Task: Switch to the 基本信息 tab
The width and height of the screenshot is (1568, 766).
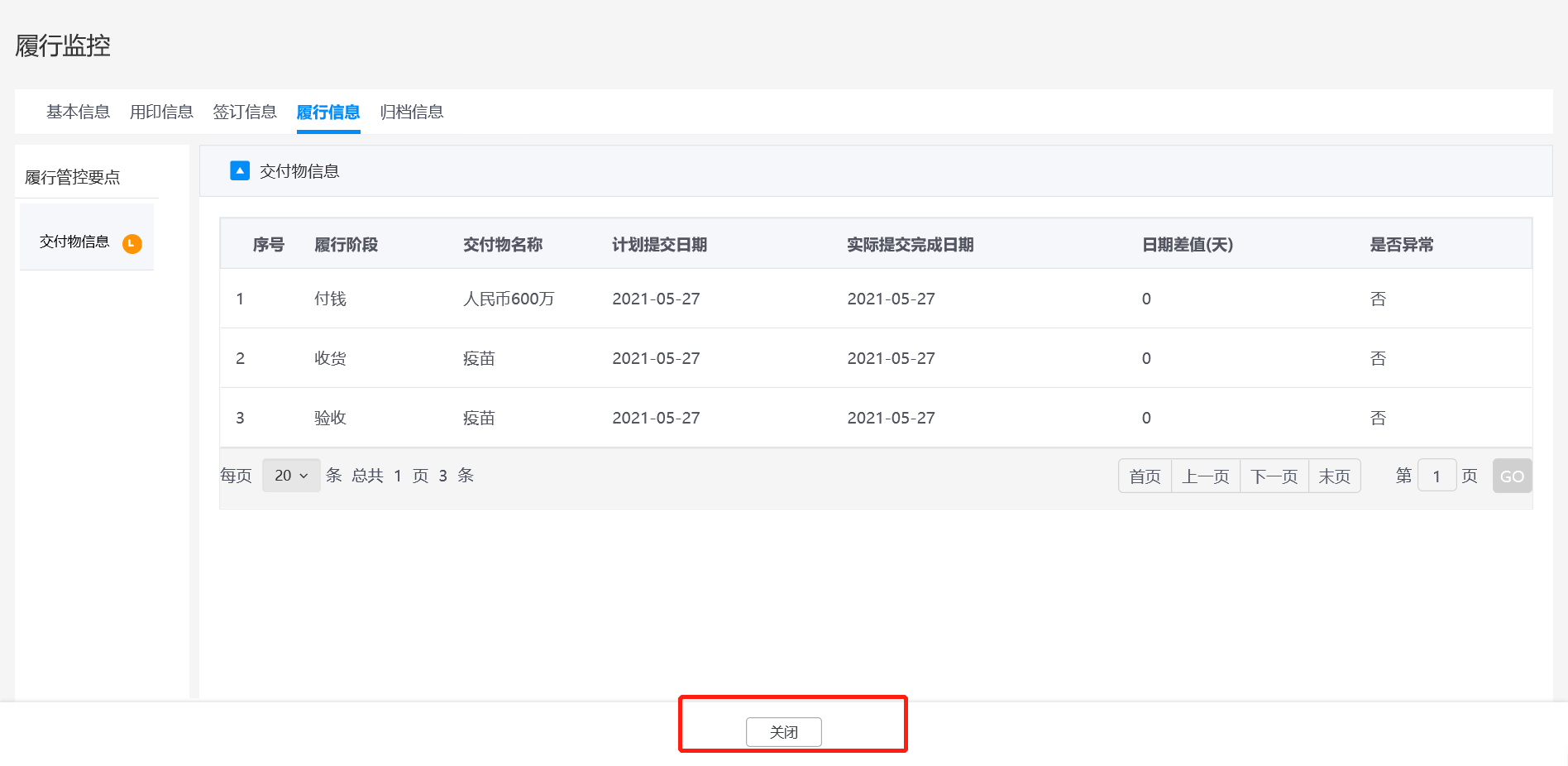Action: pyautogui.click(x=78, y=112)
